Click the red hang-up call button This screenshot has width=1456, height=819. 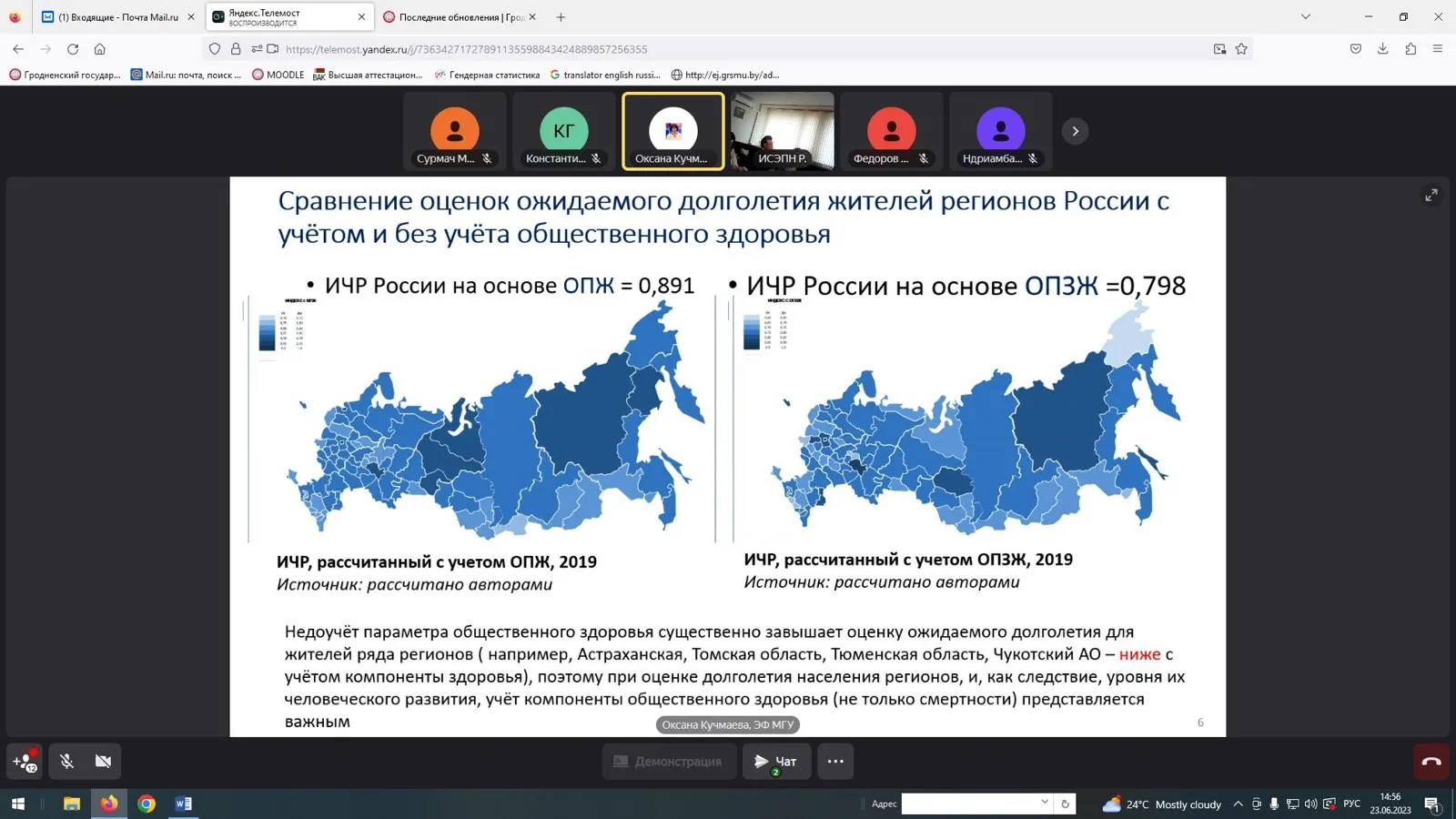coord(1431,762)
